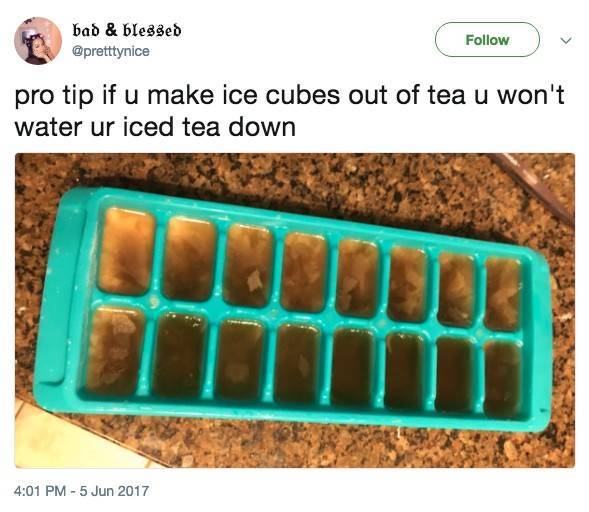Image resolution: width=589 pixels, height=512 pixels.
Task: Open the 4:01 PM - 5 Jun 2017 timestamp
Action: coord(81,491)
